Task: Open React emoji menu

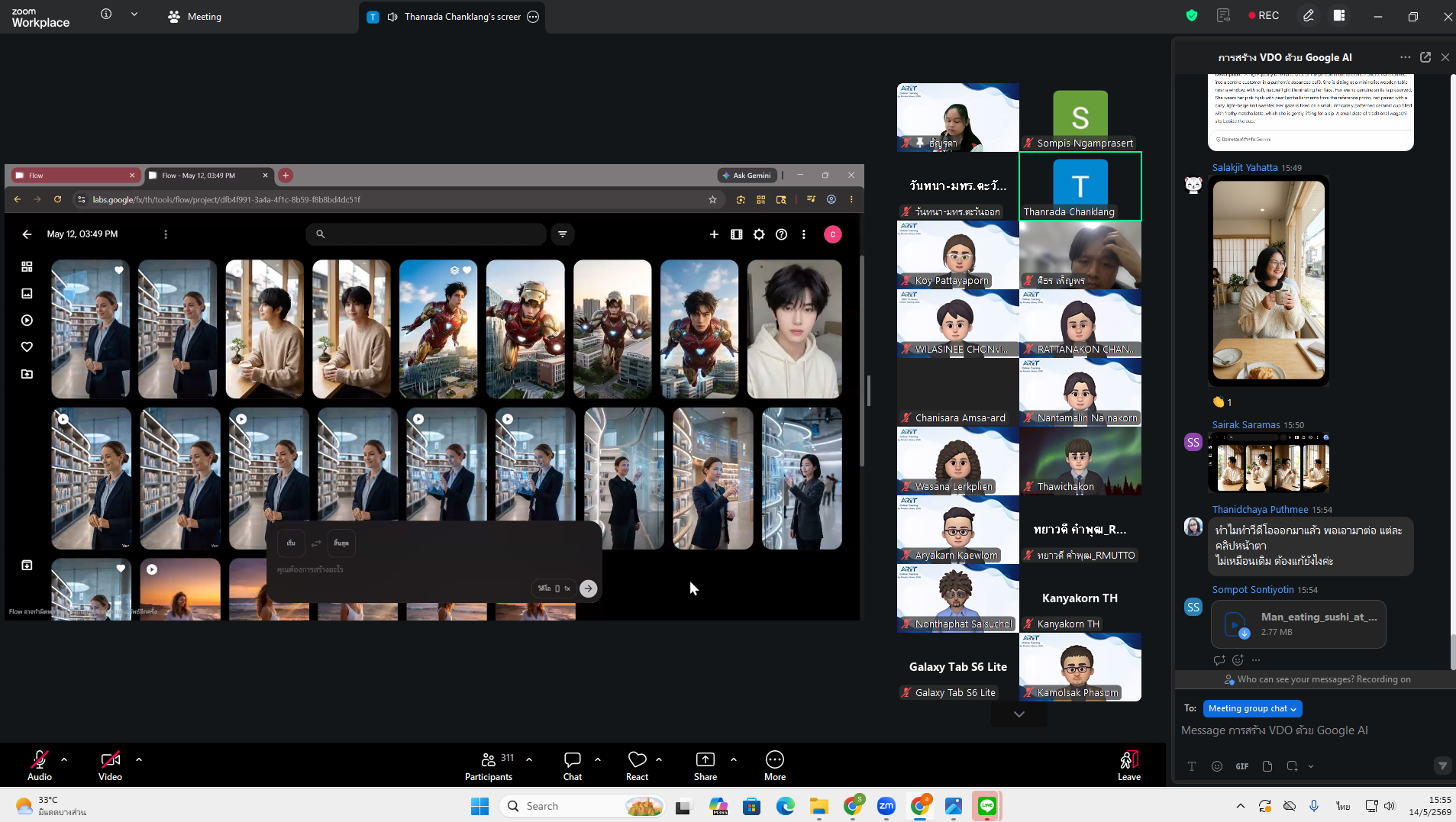Action: pyautogui.click(x=638, y=765)
